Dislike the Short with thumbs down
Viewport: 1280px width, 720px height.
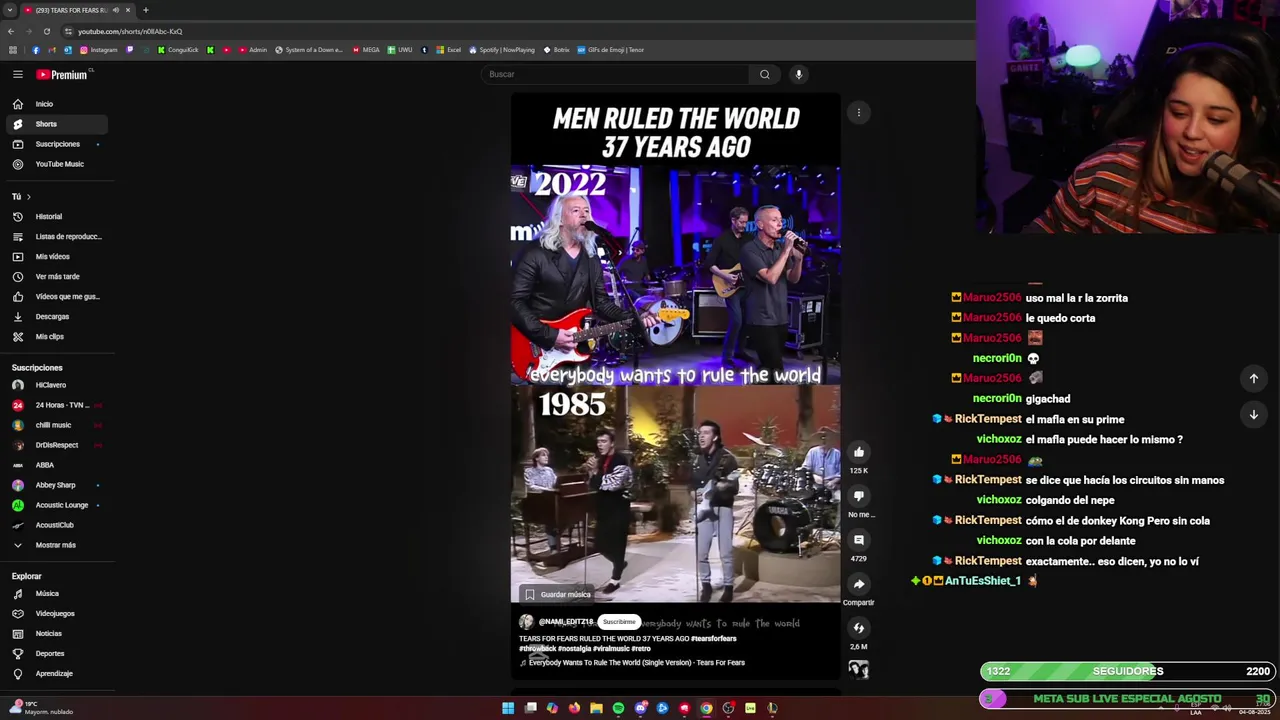[x=858, y=496]
